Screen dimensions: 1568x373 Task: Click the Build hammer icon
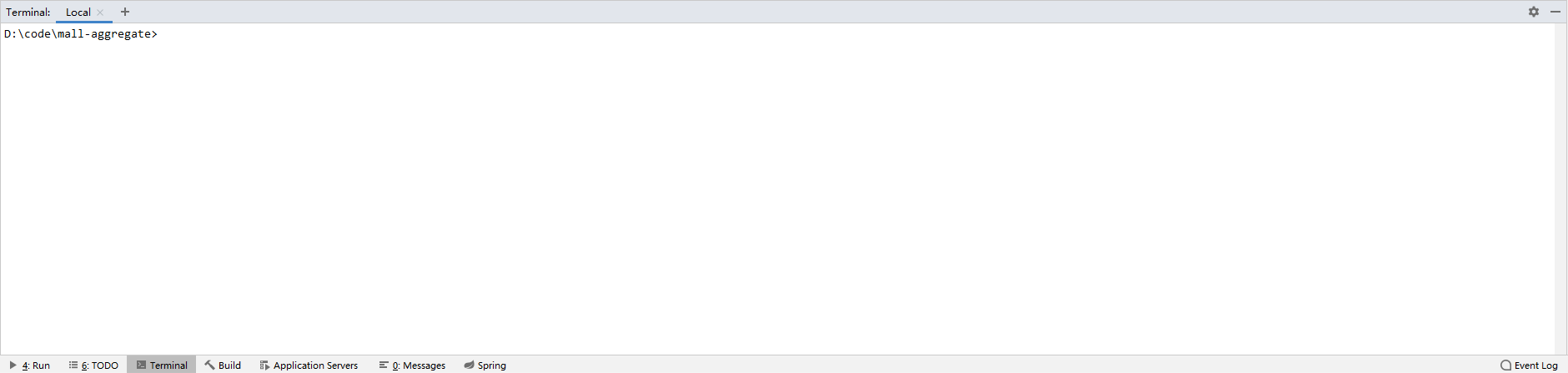[209, 365]
